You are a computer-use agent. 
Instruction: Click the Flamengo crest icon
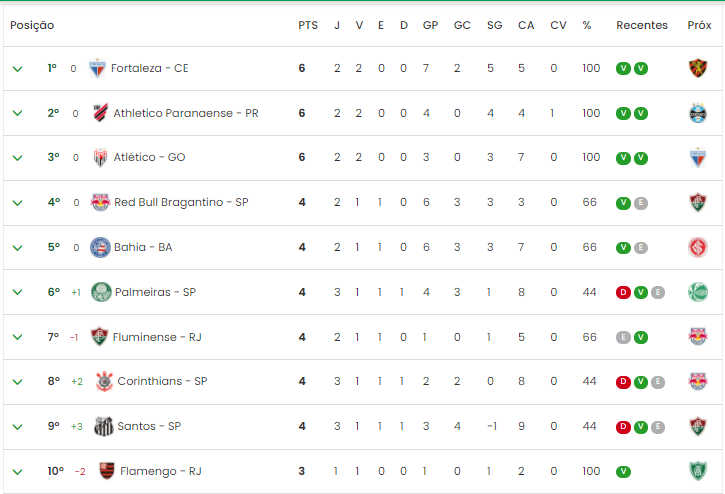[107, 471]
